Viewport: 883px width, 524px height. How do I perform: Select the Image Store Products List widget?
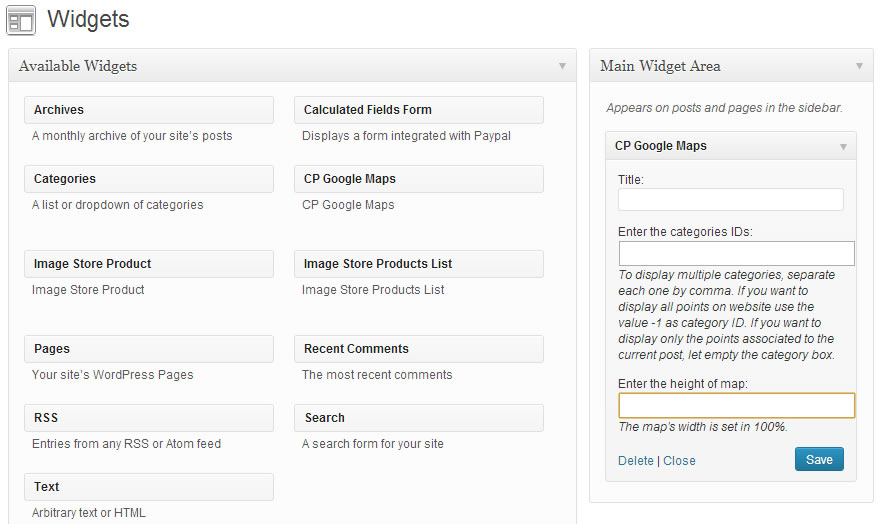coord(418,264)
